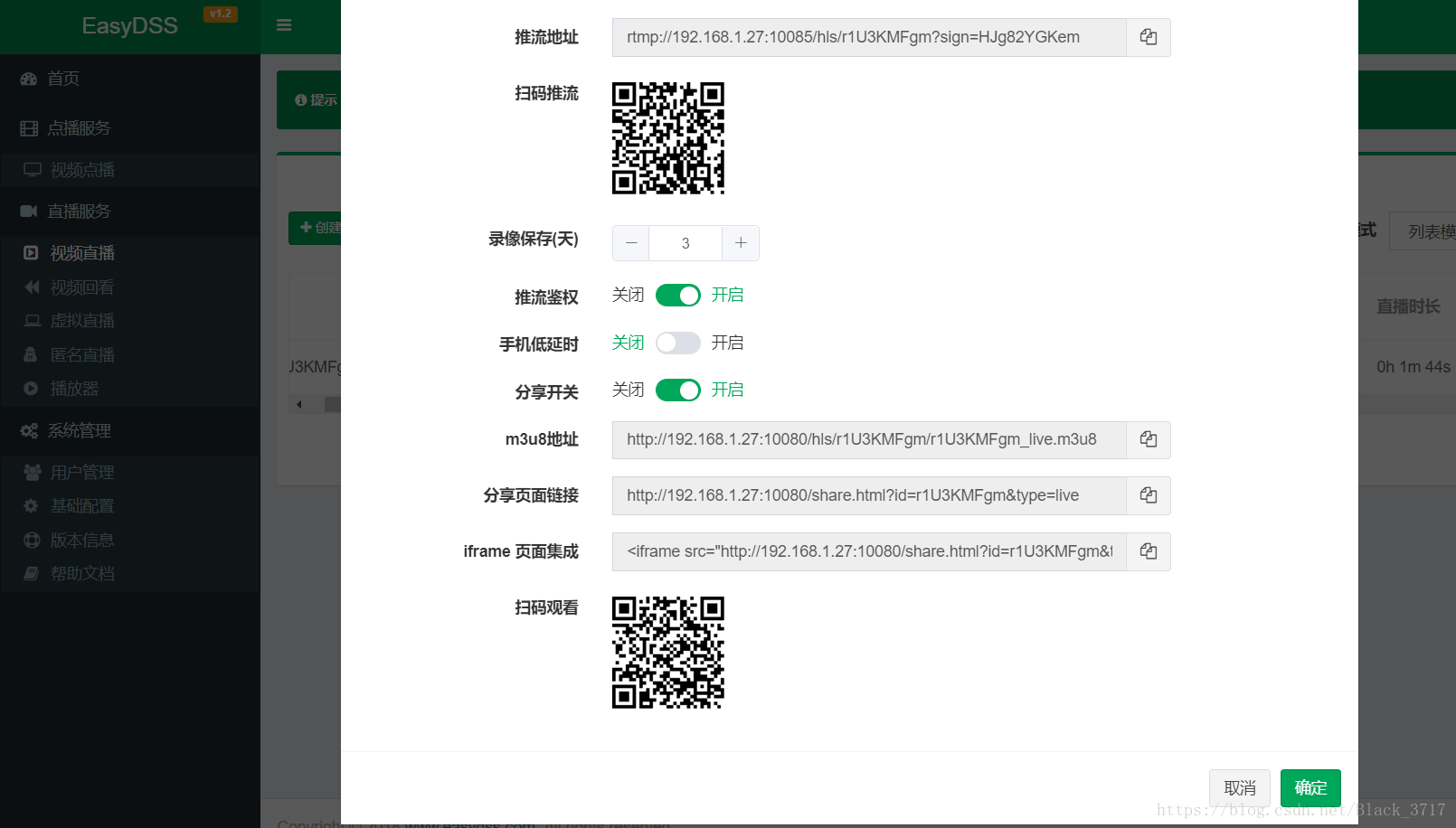The height and width of the screenshot is (828, 1456).
Task: Open 视频回看 in the sidebar
Action: coord(130,287)
